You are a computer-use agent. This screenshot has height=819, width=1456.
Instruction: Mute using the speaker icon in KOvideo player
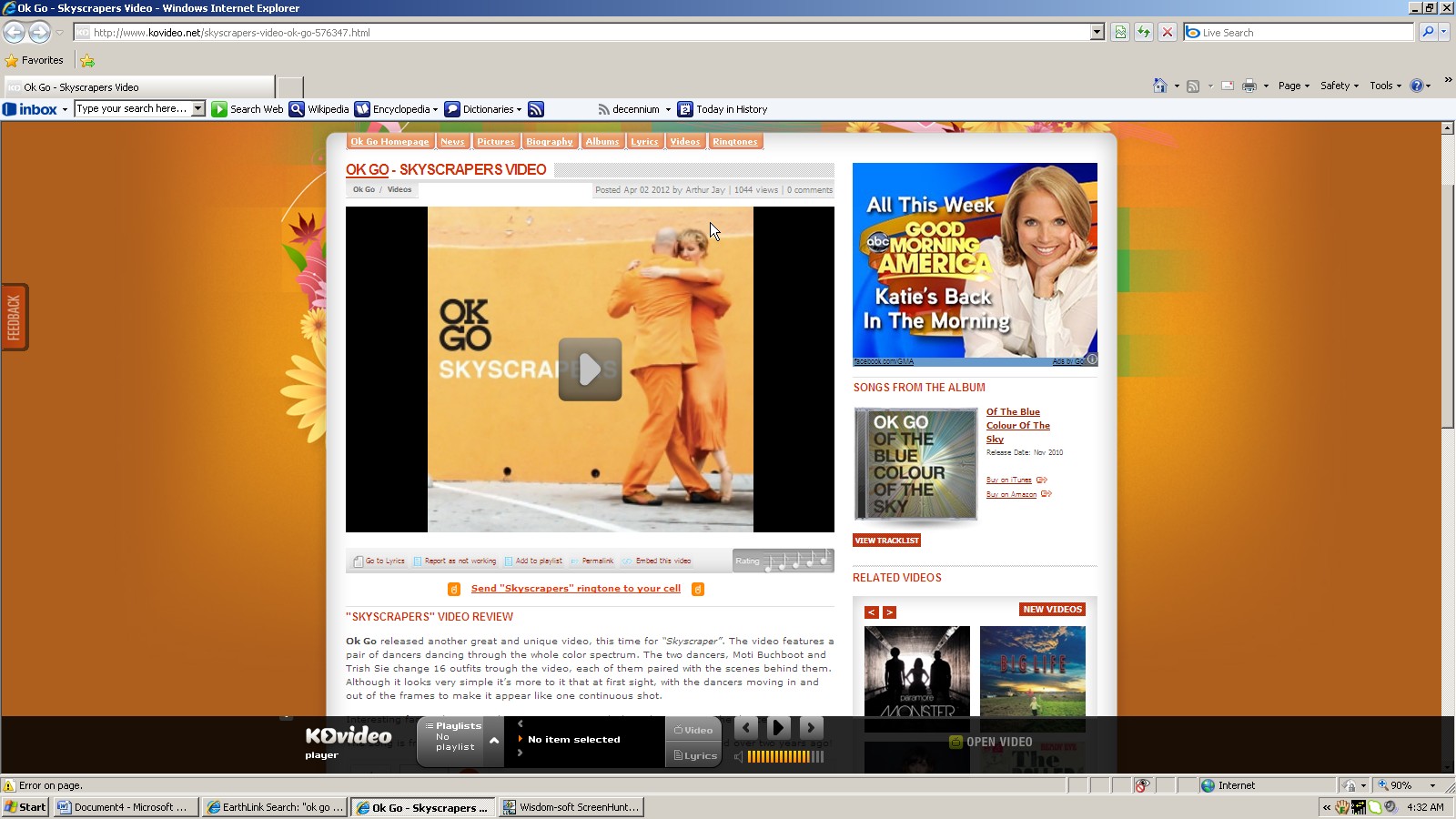click(739, 756)
